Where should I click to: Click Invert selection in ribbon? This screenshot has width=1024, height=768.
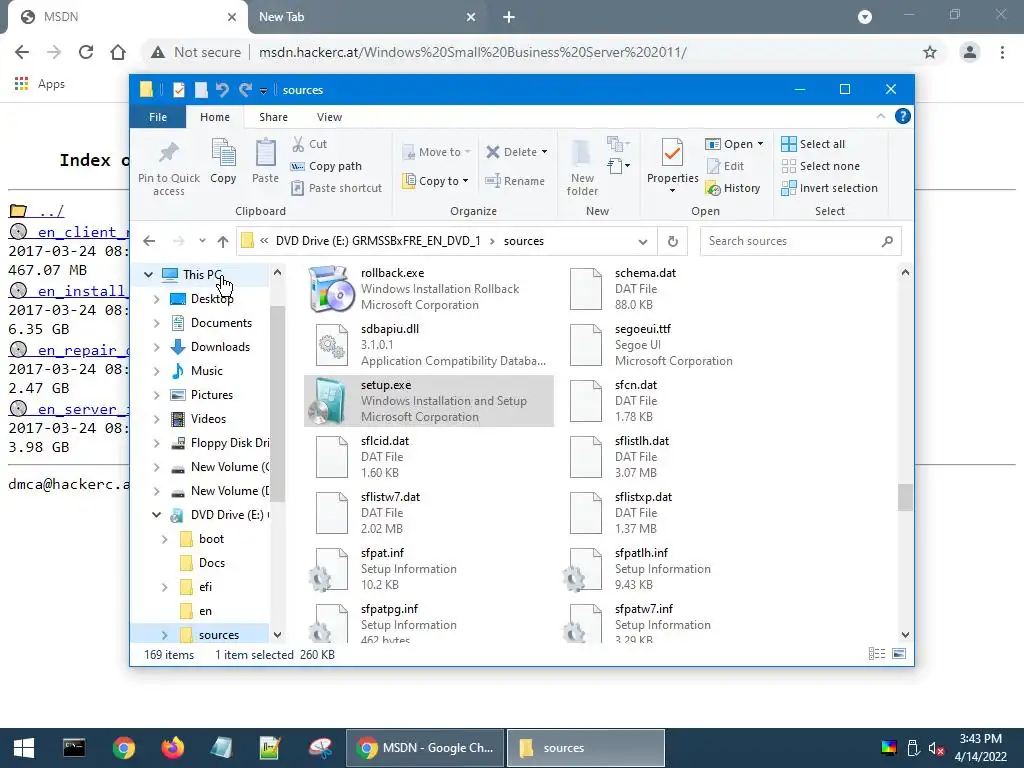(x=829, y=188)
